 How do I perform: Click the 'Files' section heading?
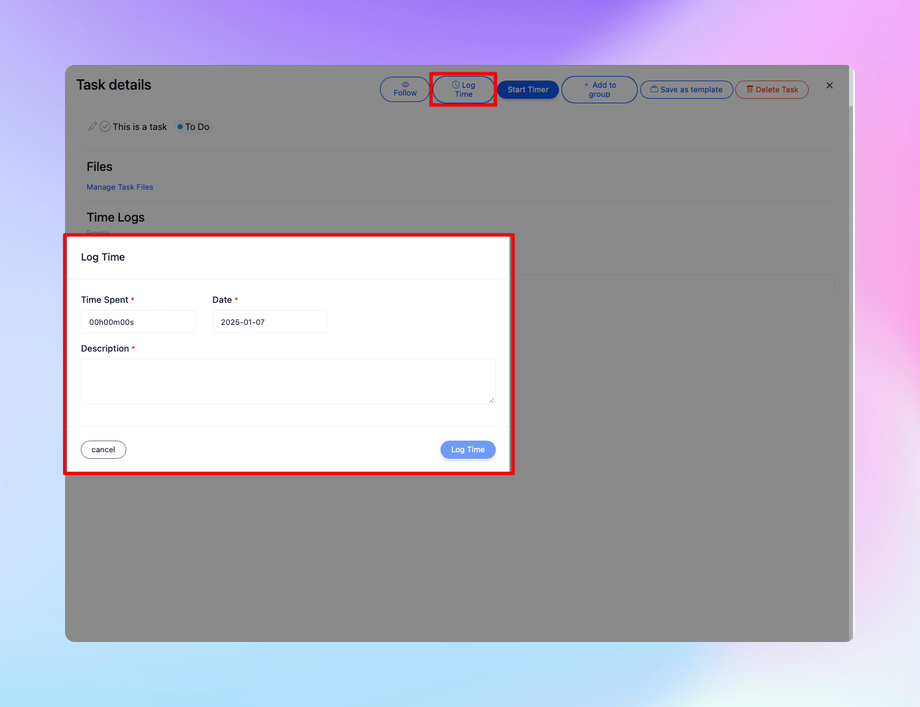99,167
